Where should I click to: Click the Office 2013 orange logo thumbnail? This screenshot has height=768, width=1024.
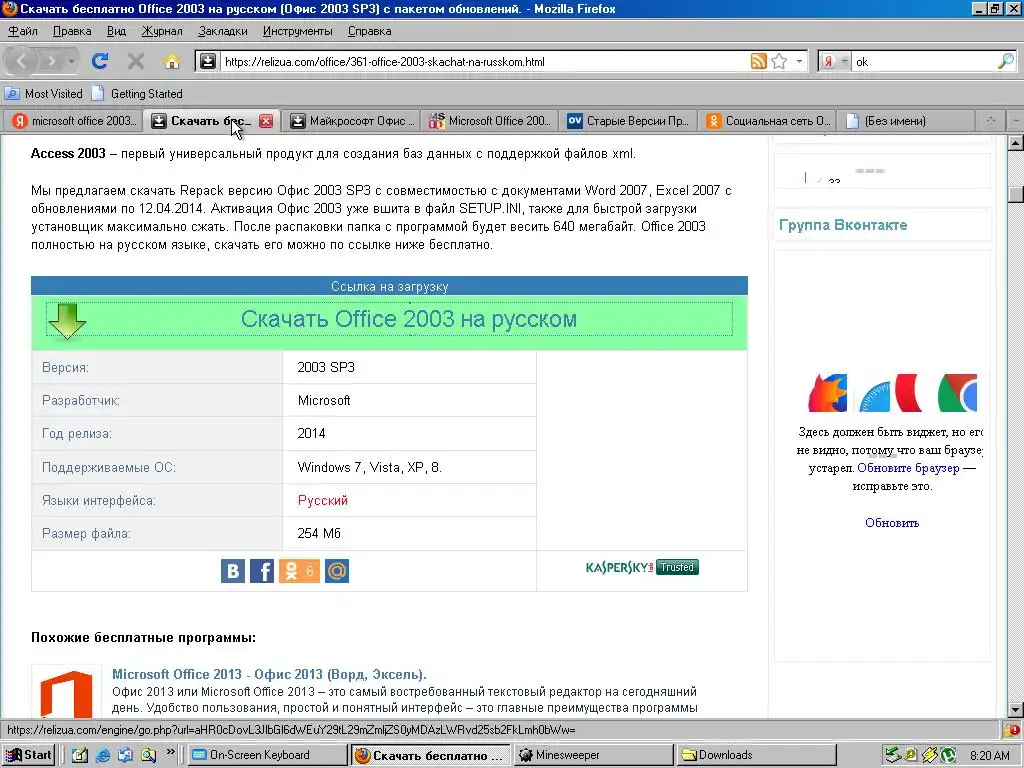(x=67, y=694)
